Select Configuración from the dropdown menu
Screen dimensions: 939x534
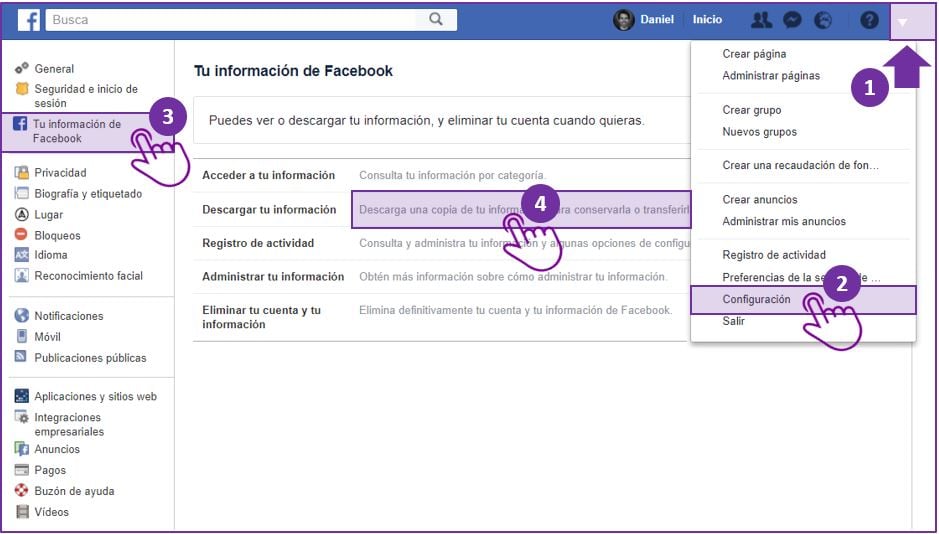(803, 300)
